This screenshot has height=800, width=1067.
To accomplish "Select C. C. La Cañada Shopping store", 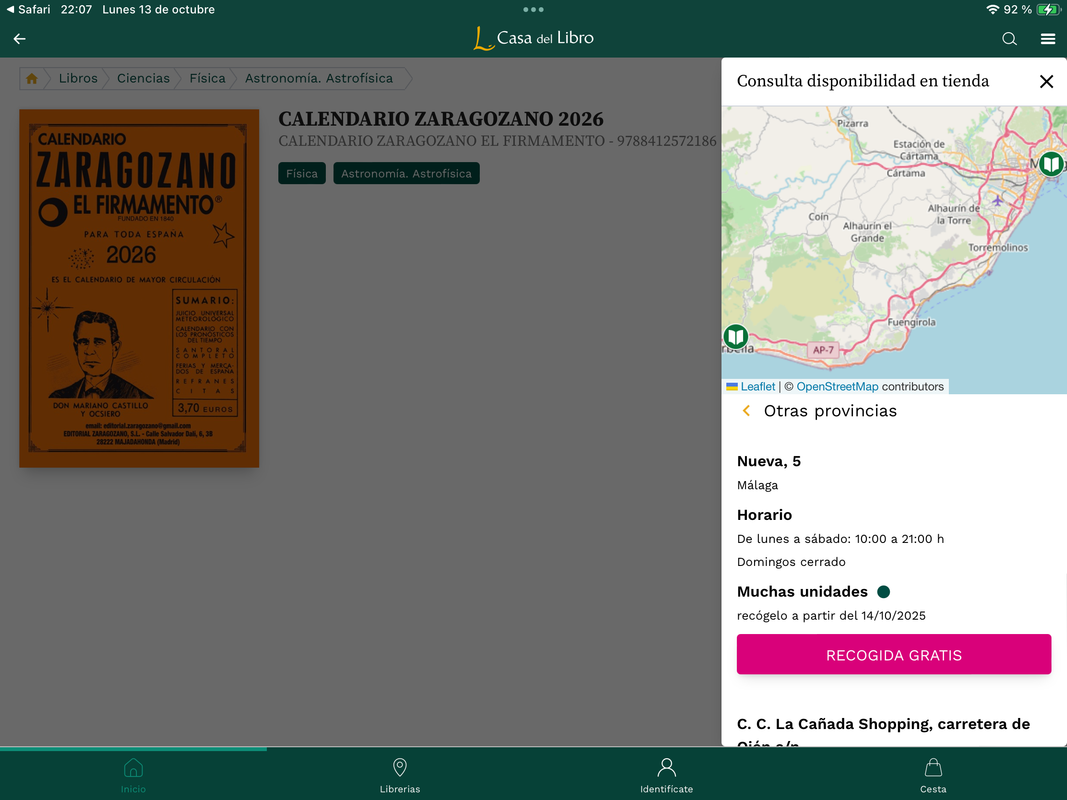I will [x=883, y=731].
